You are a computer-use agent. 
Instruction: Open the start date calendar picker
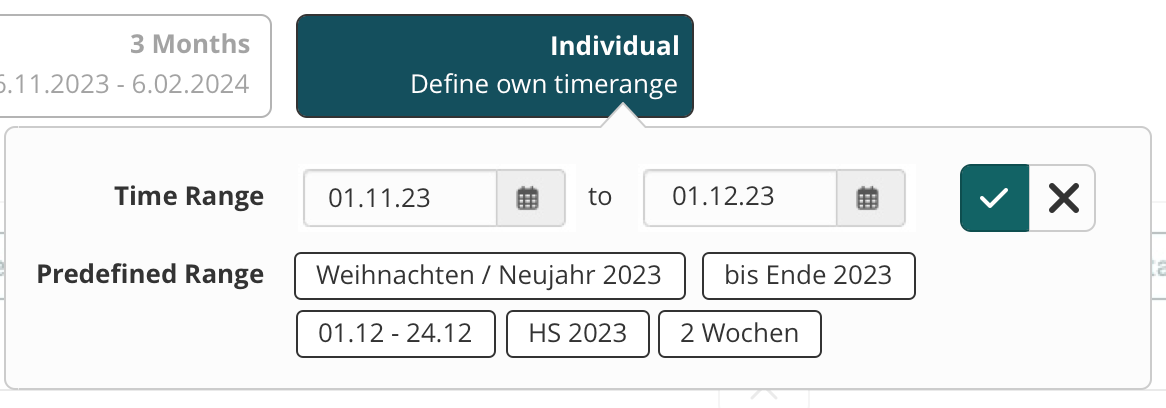(x=527, y=198)
